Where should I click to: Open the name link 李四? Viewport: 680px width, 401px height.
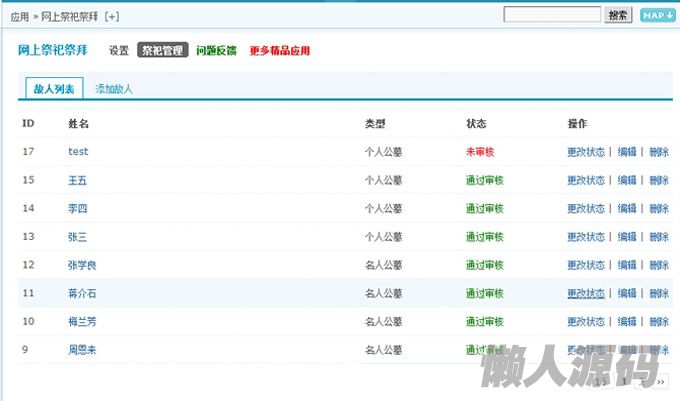78,209
